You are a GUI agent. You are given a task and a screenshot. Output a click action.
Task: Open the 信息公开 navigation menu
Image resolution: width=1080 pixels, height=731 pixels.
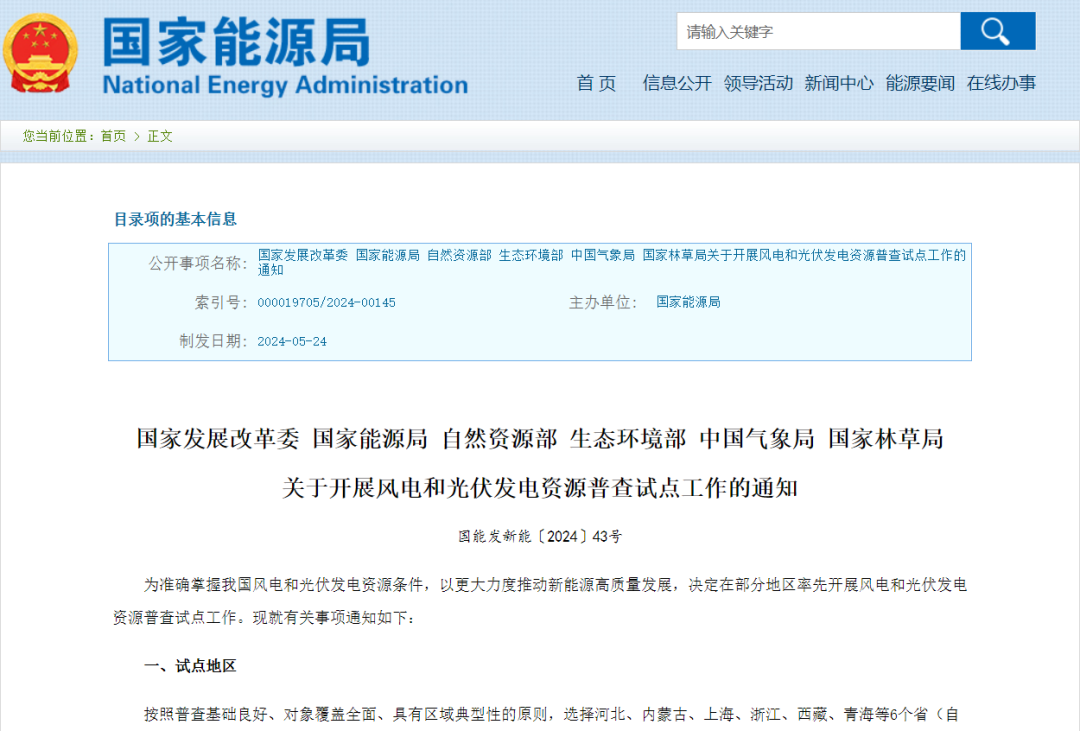[677, 83]
